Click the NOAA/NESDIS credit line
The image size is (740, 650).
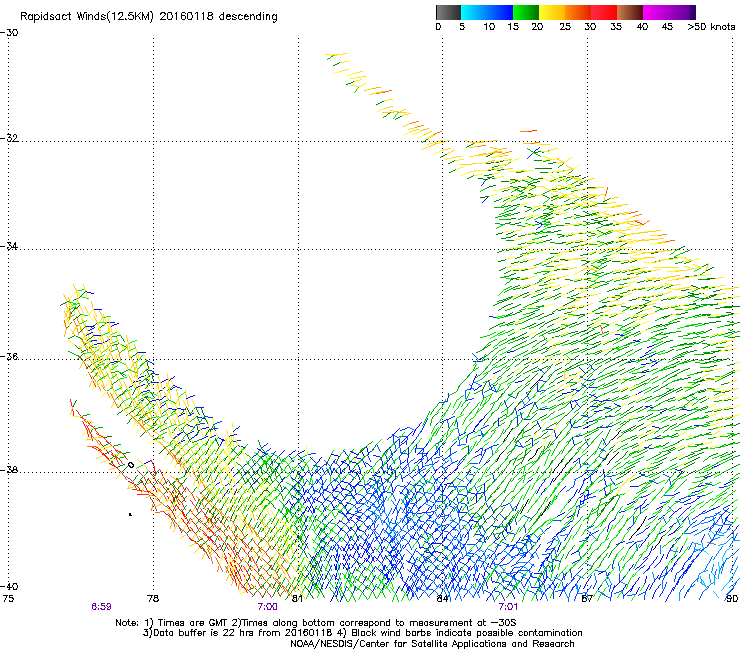point(432,644)
